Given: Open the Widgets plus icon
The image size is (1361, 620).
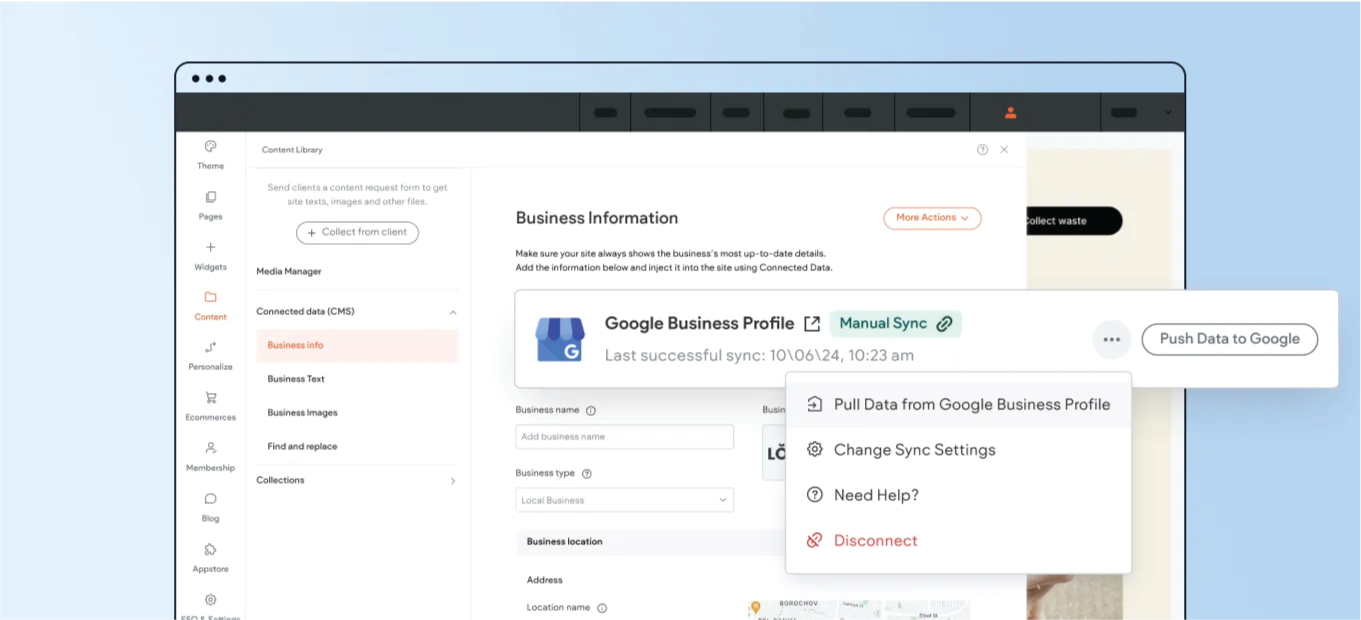Looking at the screenshot, I should point(210,247).
